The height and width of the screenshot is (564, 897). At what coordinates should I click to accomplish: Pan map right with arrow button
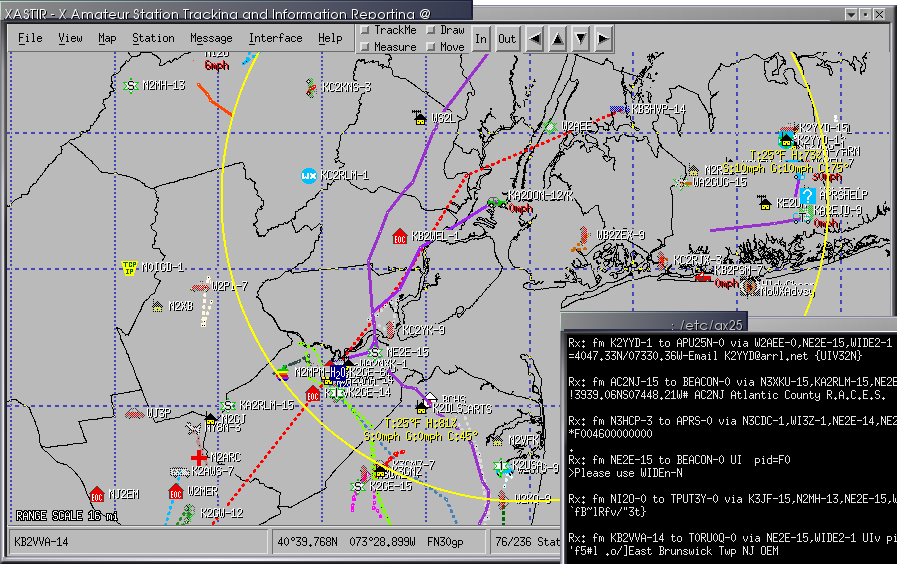click(603, 39)
